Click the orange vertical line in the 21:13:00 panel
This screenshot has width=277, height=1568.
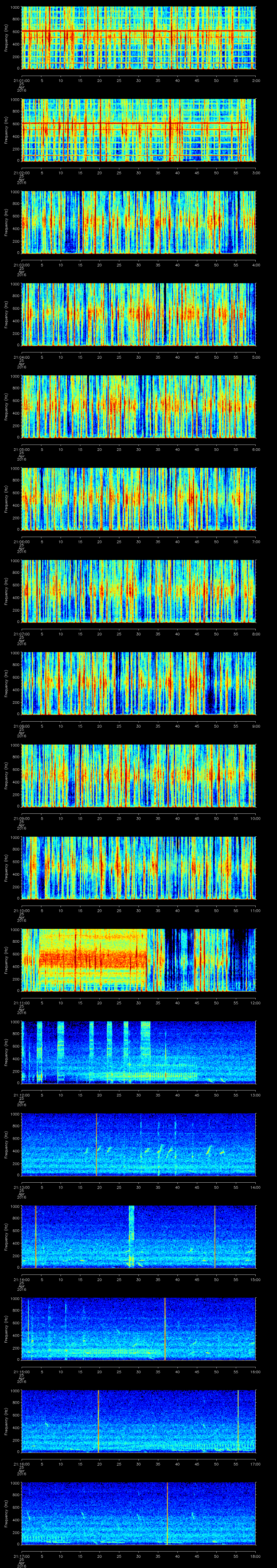point(96,1144)
